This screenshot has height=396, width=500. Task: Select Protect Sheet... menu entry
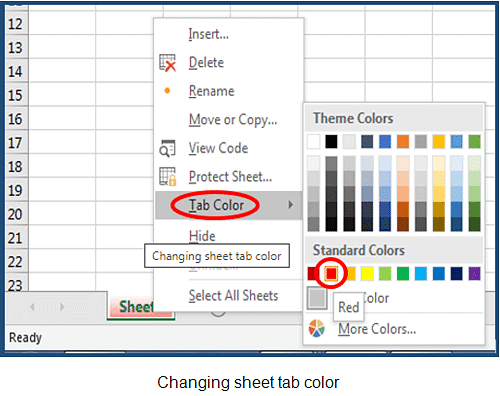(230, 177)
